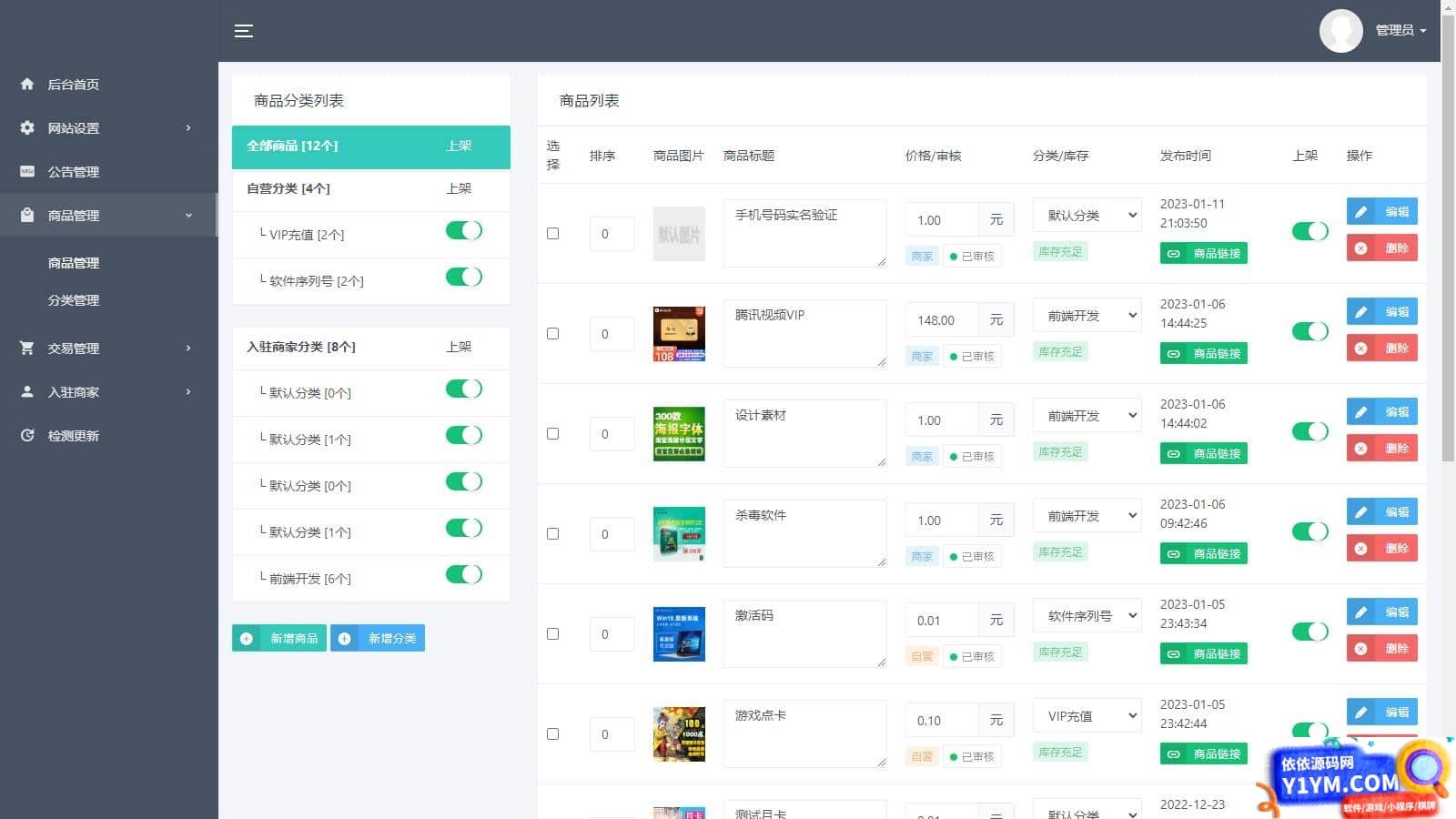Image resolution: width=1456 pixels, height=819 pixels.
Task: Click the delete X icon for 杀毒软件
Action: pos(1360,548)
